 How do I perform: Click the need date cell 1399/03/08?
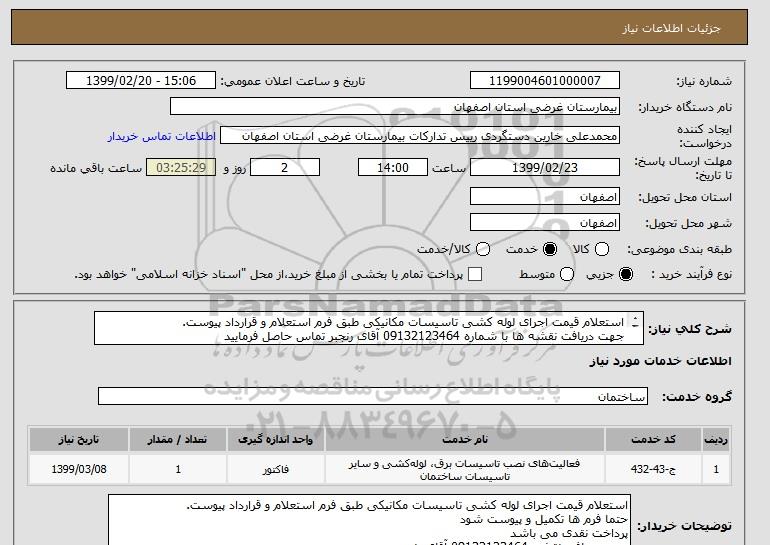(x=79, y=469)
